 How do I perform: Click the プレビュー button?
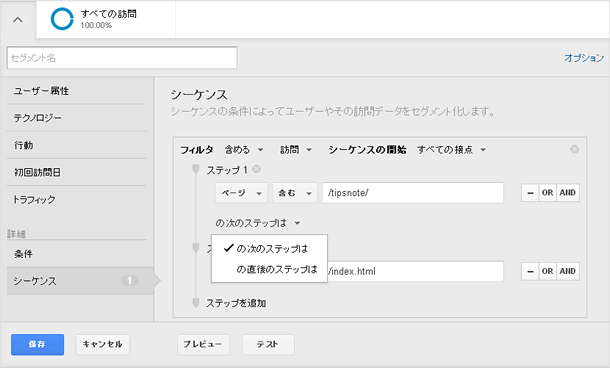(x=203, y=345)
